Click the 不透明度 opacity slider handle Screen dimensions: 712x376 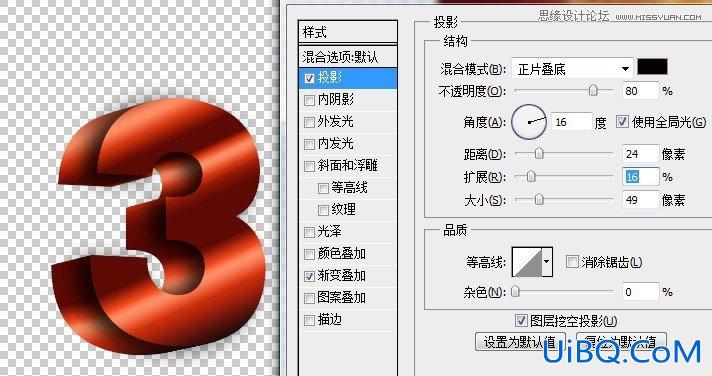[593, 90]
